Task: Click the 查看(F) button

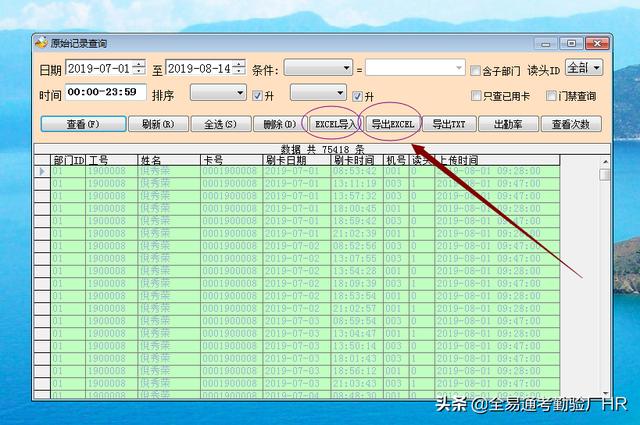Action: pyautogui.click(x=83, y=124)
